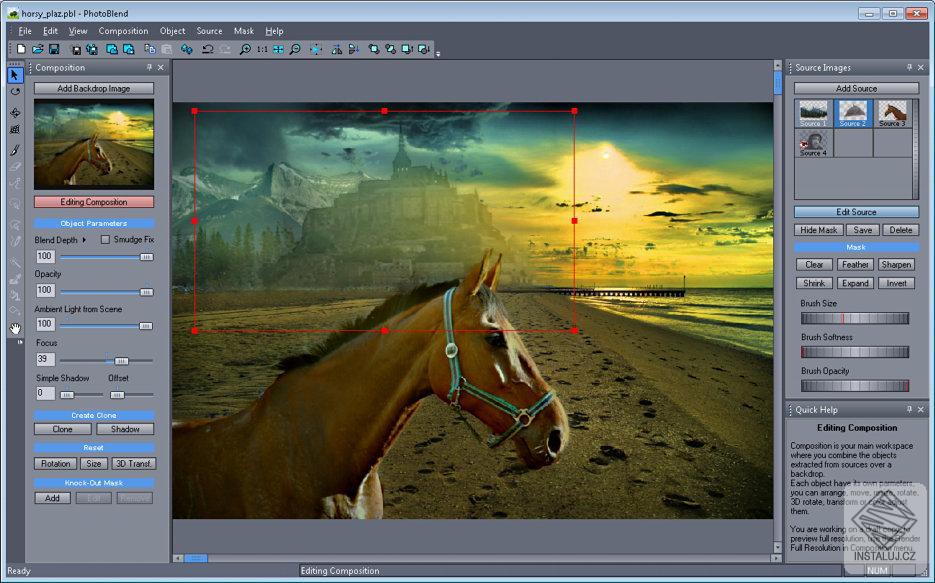Click the Feather mask button
This screenshot has height=583, width=935.
pos(855,265)
